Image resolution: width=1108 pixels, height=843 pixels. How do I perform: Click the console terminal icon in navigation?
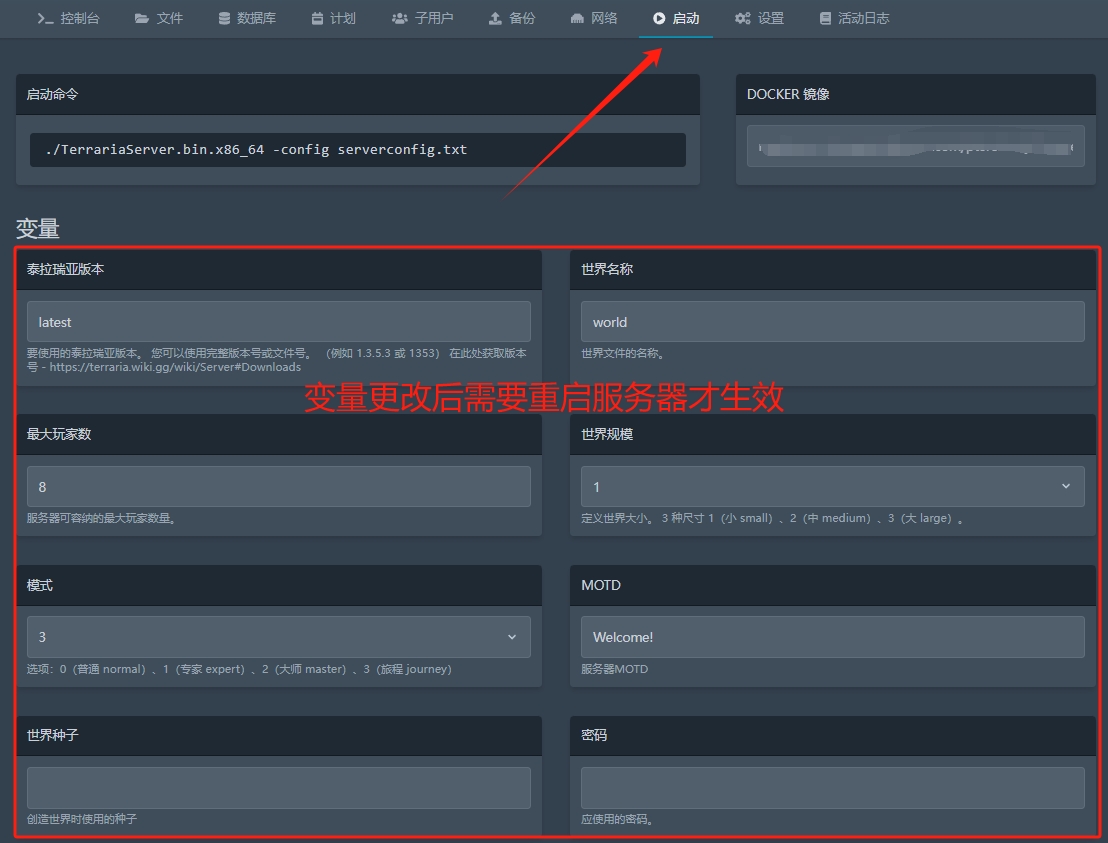(44, 18)
